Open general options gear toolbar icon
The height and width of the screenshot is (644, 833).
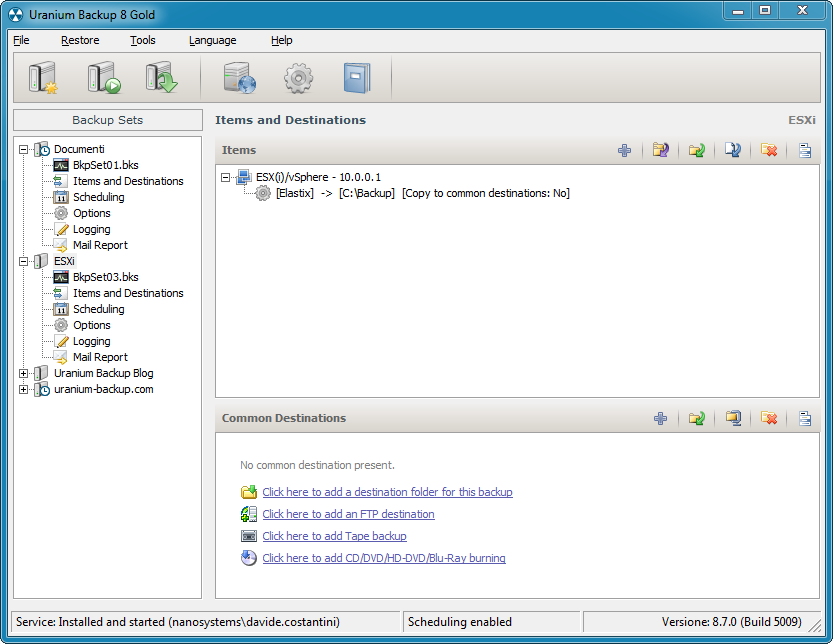[299, 79]
